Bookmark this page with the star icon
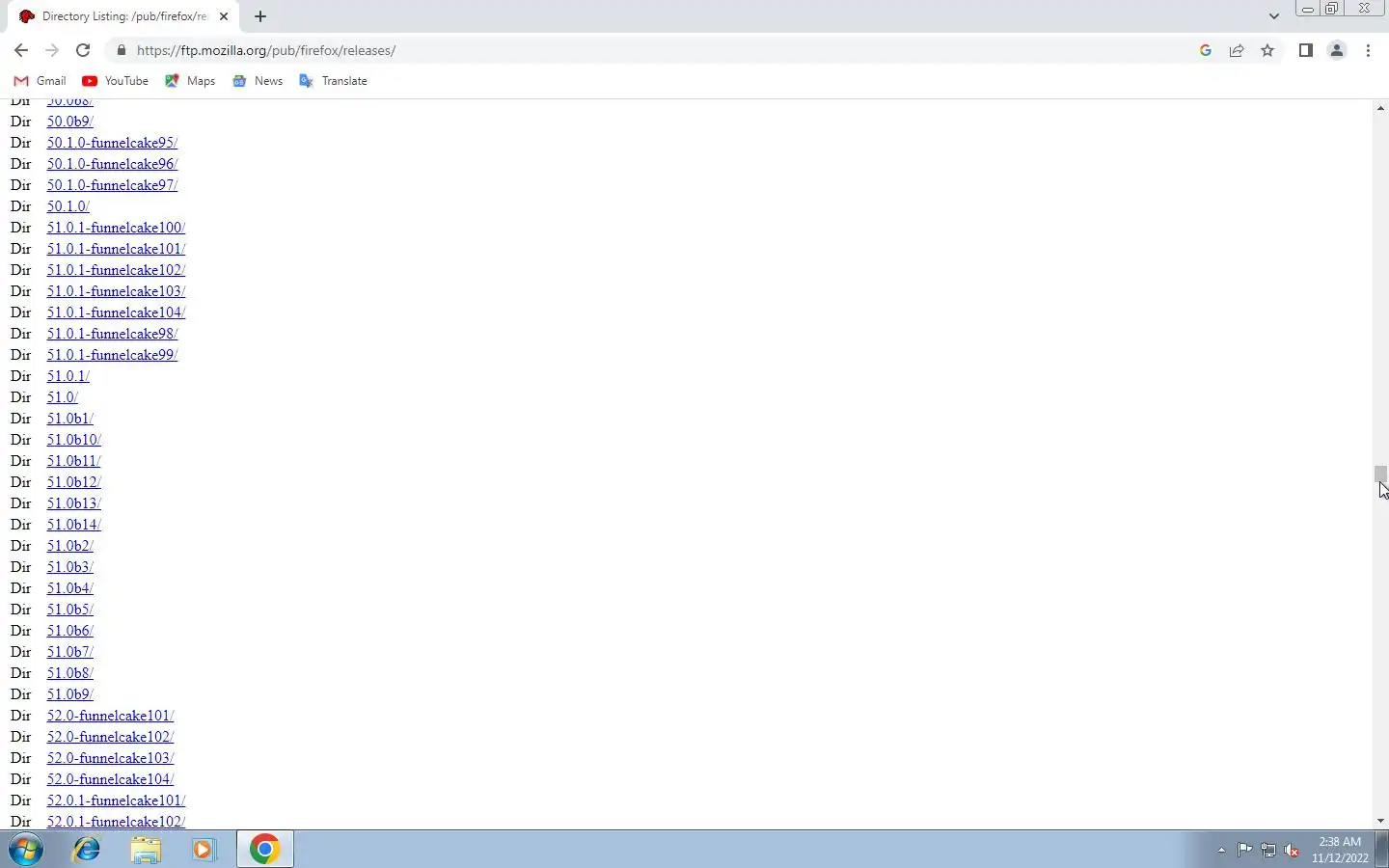Image resolution: width=1389 pixels, height=868 pixels. click(x=1267, y=50)
